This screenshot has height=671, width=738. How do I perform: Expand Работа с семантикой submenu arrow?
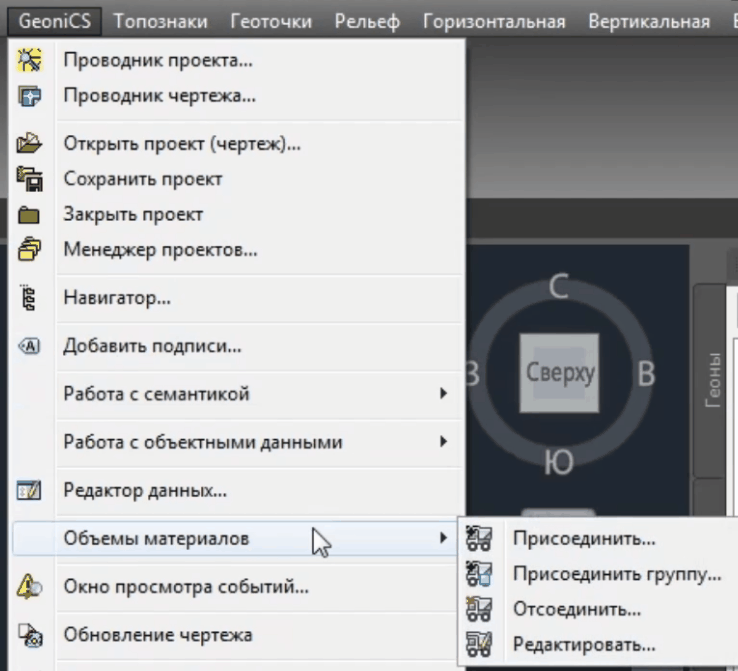443,393
